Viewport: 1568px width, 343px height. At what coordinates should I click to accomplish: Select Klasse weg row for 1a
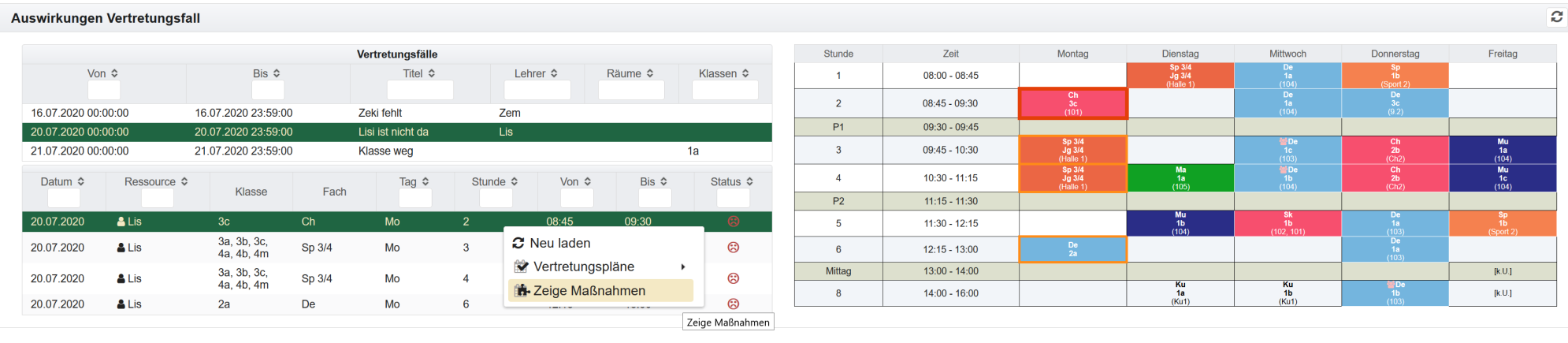(385, 151)
